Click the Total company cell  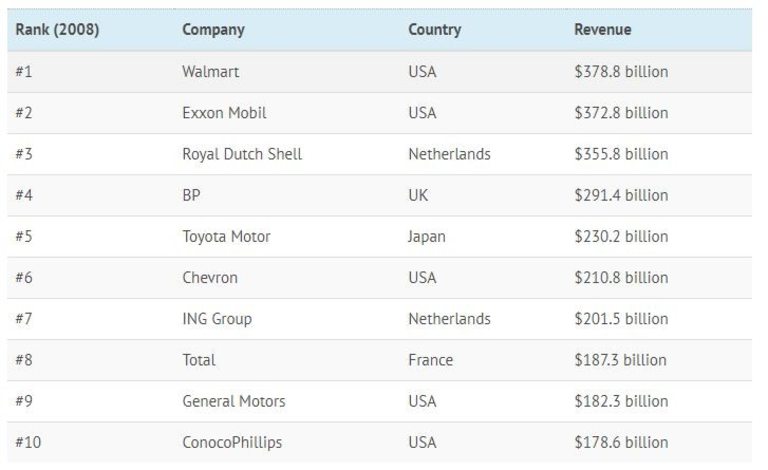[x=199, y=360]
